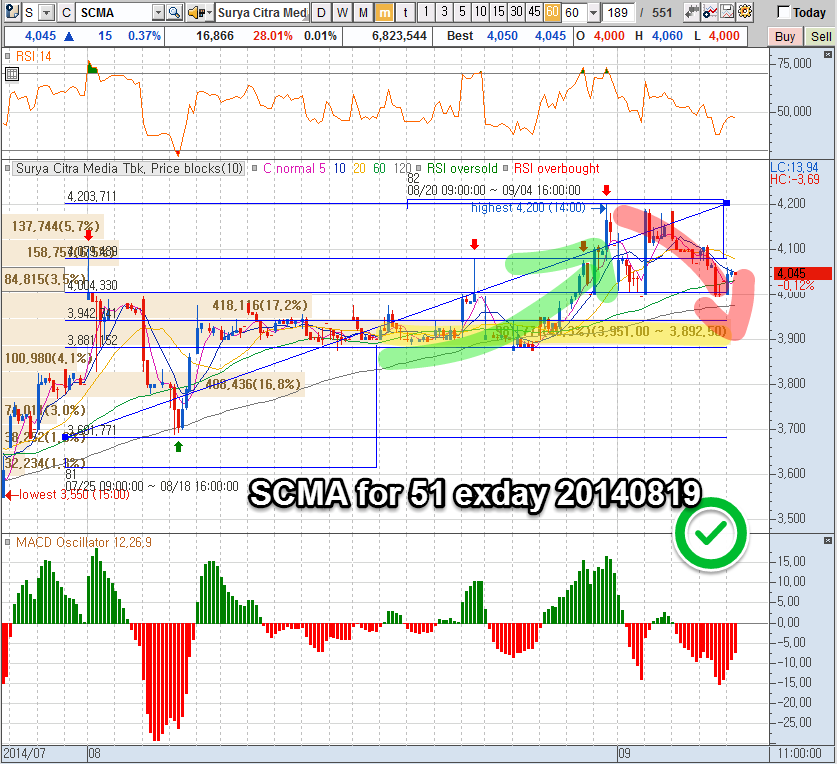Viewport: 837px width, 764px height.
Task: Click the 60 custom interval field
Action: pos(575,12)
